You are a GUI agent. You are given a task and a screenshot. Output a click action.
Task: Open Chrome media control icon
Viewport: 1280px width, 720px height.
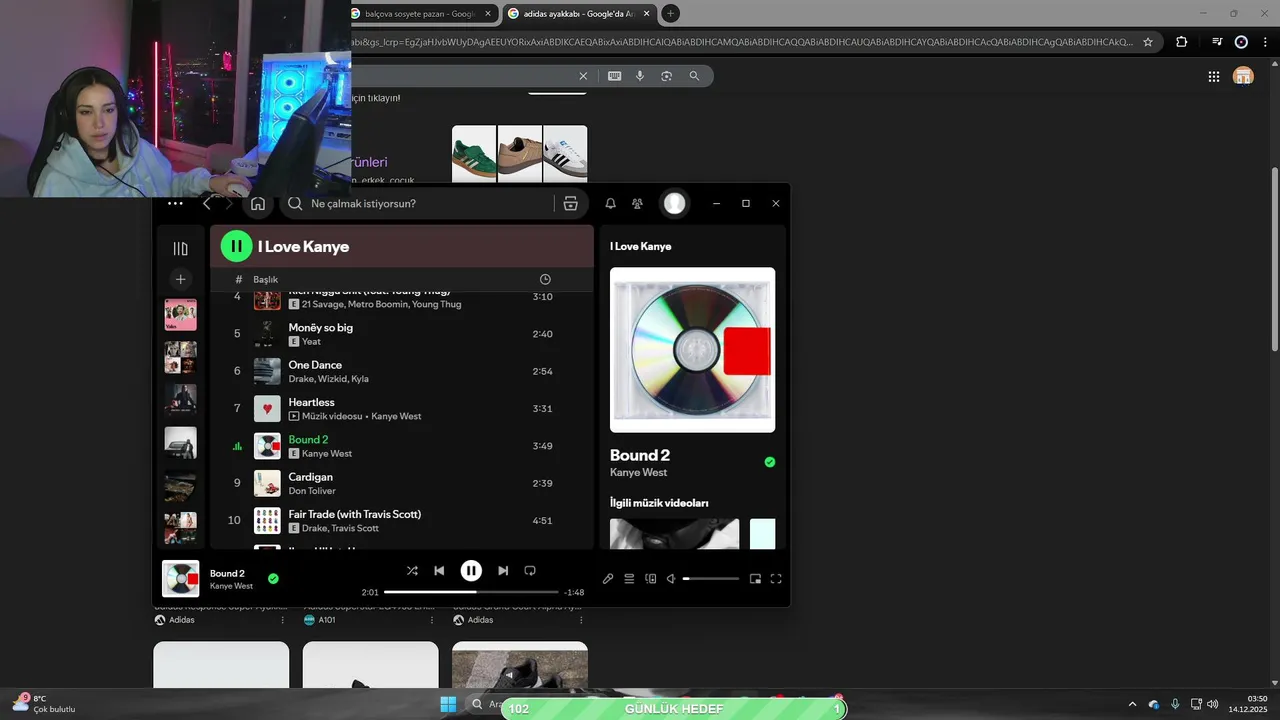(x=1217, y=42)
